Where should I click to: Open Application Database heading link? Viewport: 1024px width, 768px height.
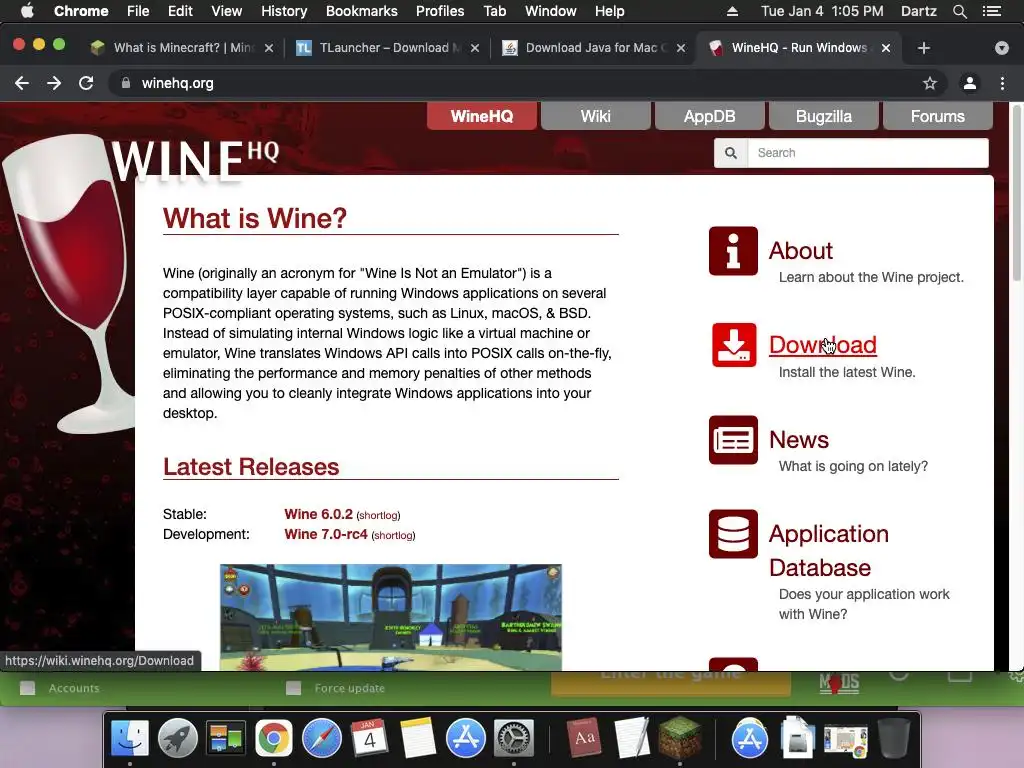tap(829, 551)
